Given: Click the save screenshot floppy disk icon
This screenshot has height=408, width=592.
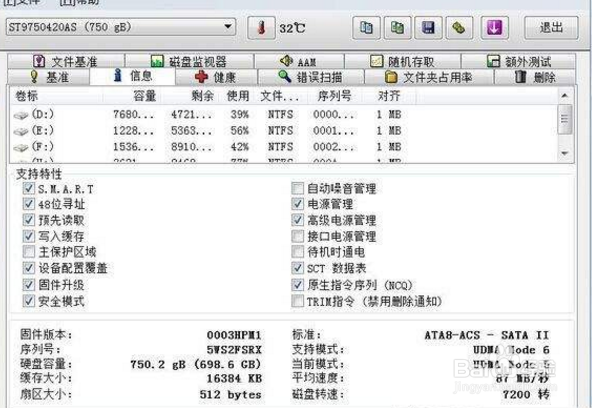Looking at the screenshot, I should tap(429, 28).
